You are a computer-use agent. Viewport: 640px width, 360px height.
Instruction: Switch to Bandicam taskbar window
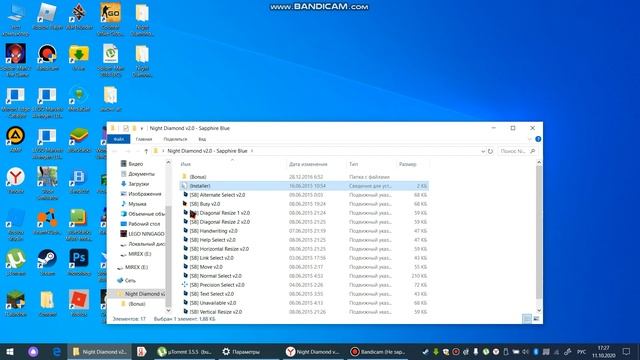(378, 352)
